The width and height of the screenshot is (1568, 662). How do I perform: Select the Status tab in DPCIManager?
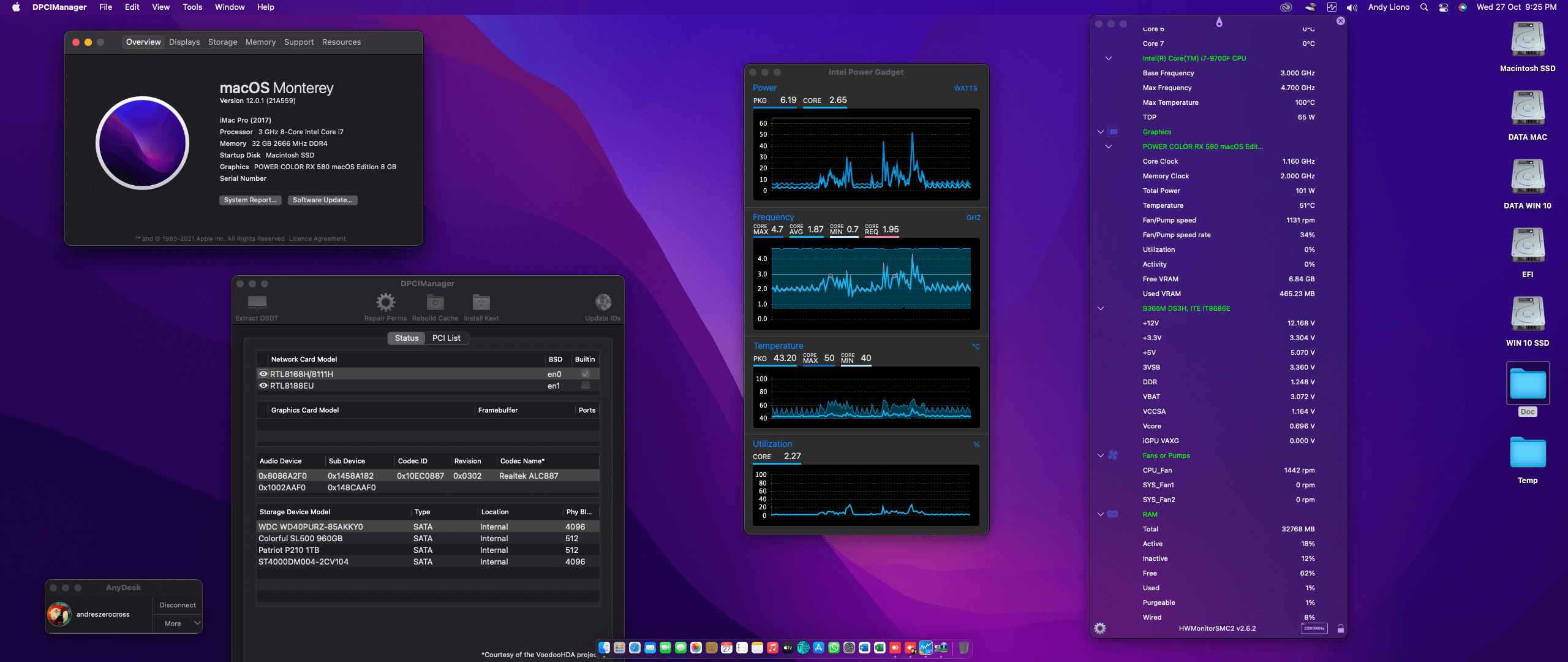407,338
